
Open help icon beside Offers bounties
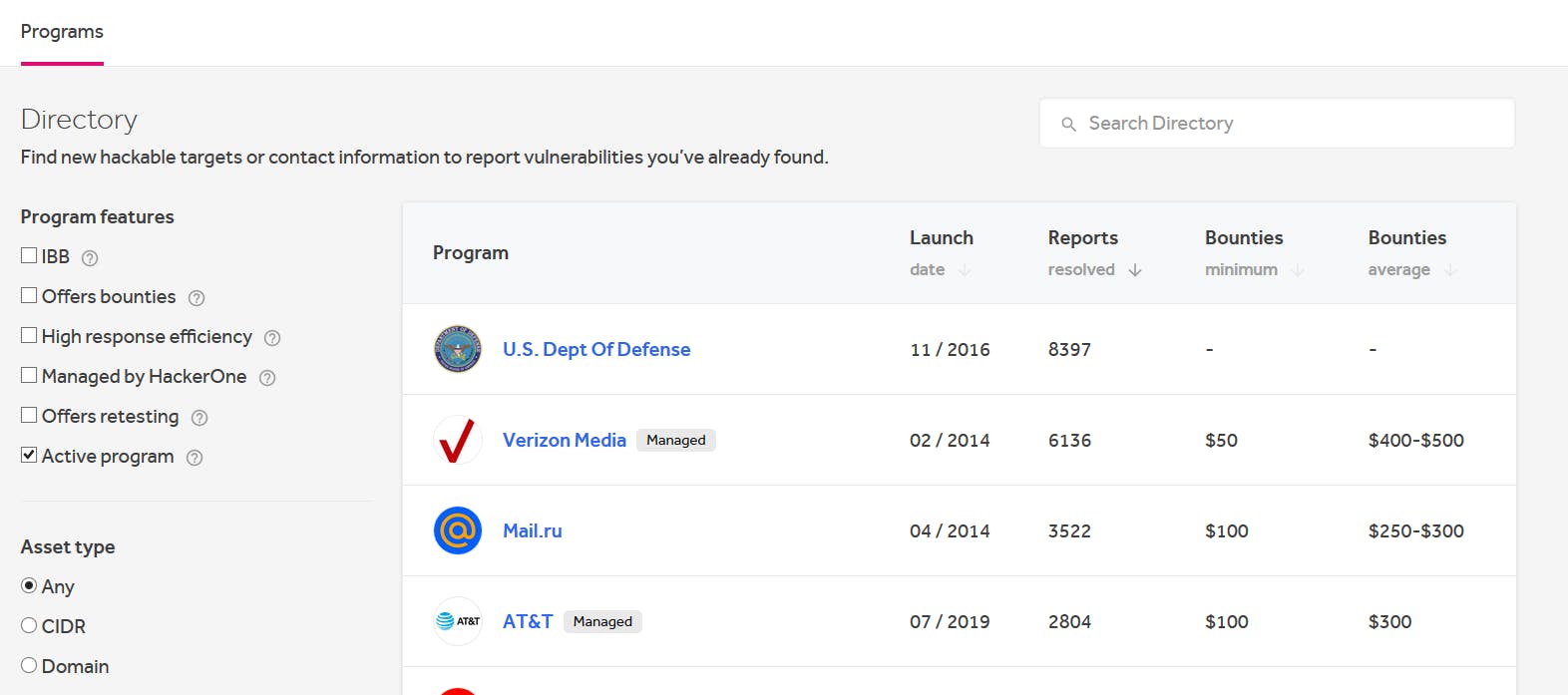coord(196,298)
